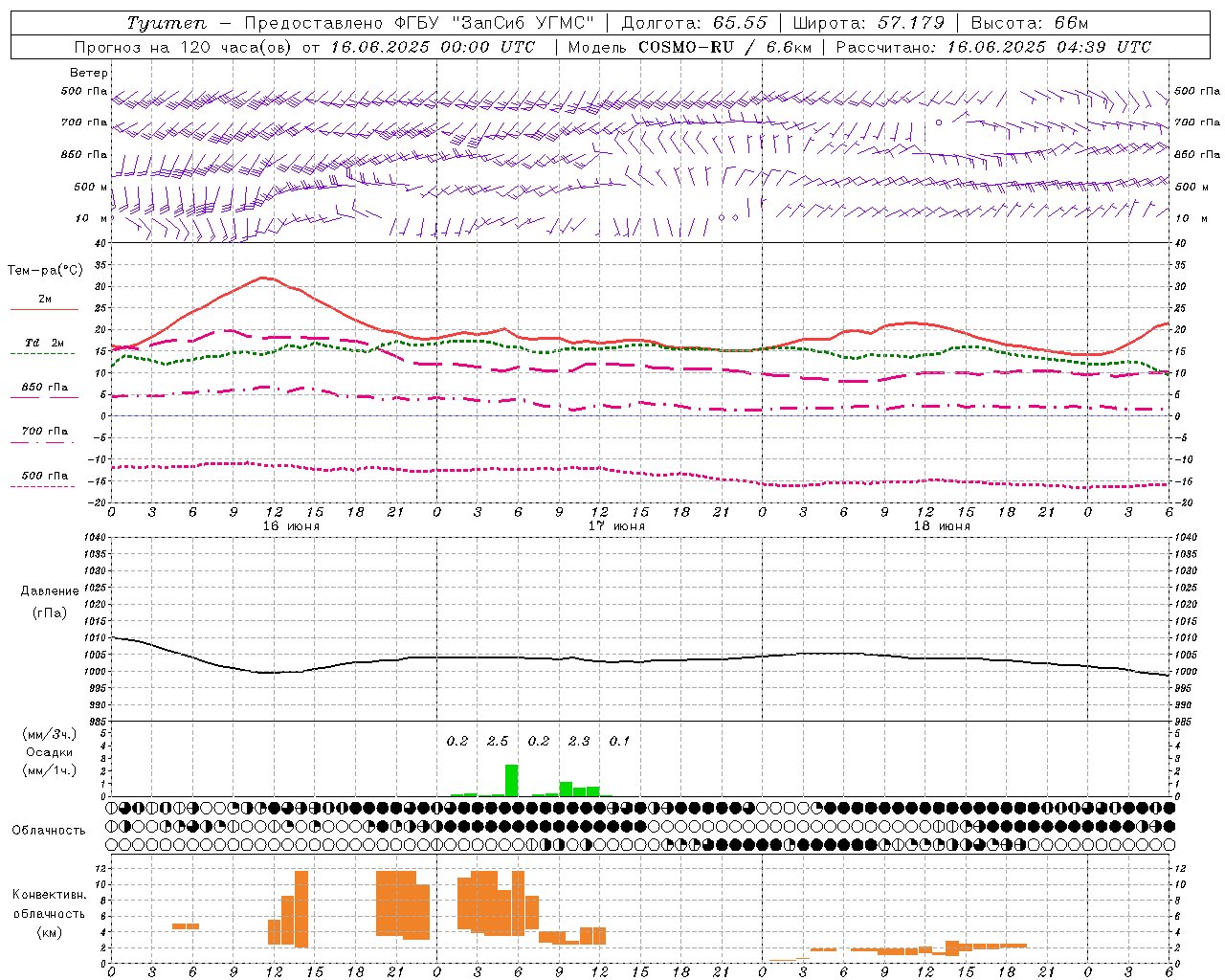Click 'Прогноз на 120 часа(ов)' forecast length text
This screenshot has height=980, width=1225.
[x=184, y=47]
